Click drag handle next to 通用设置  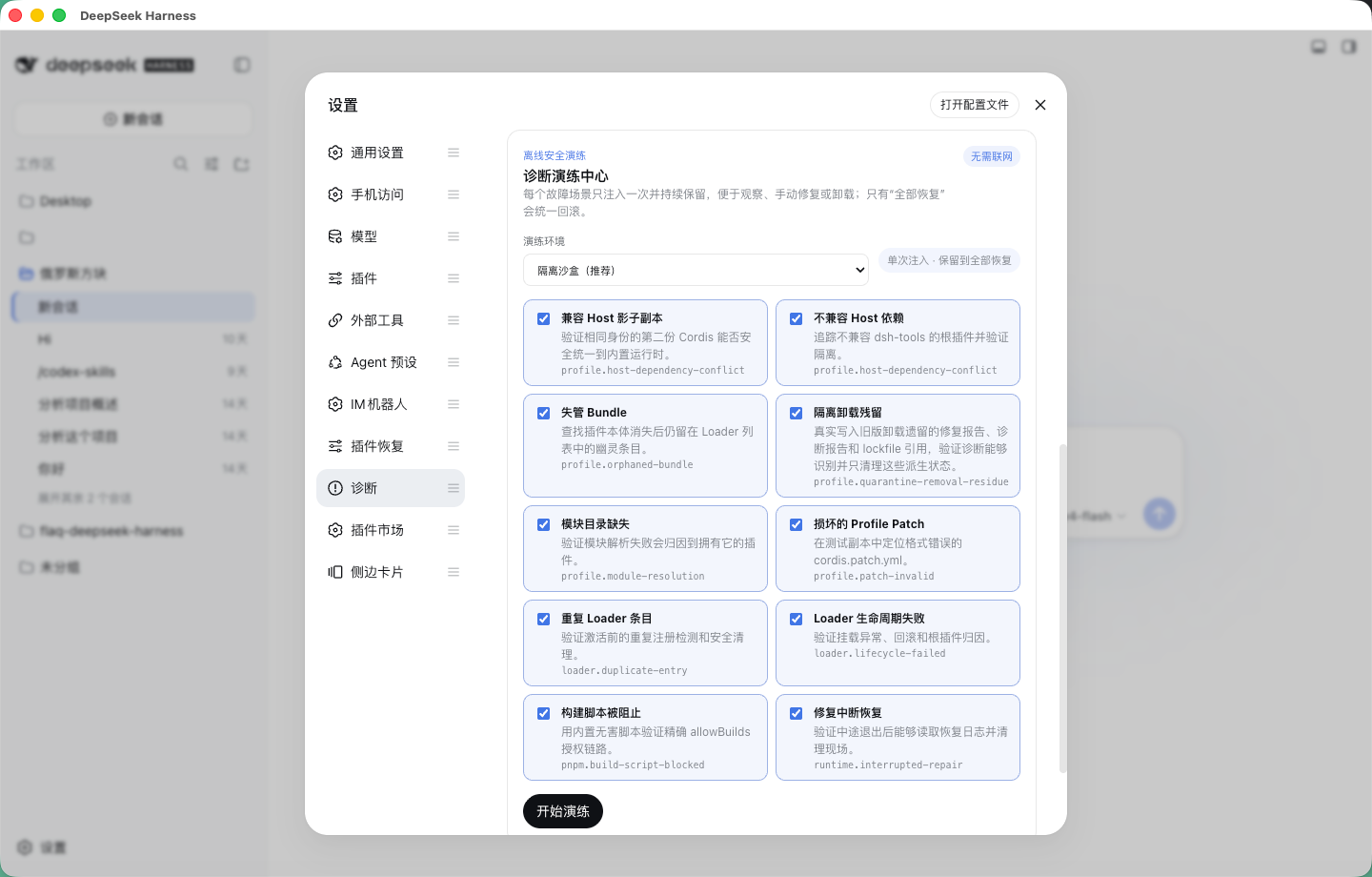pyautogui.click(x=454, y=153)
